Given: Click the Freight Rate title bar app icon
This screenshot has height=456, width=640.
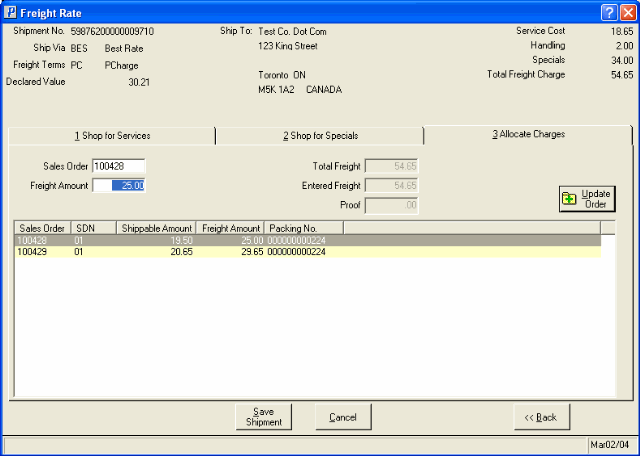Looking at the screenshot, I should pyautogui.click(x=10, y=13).
